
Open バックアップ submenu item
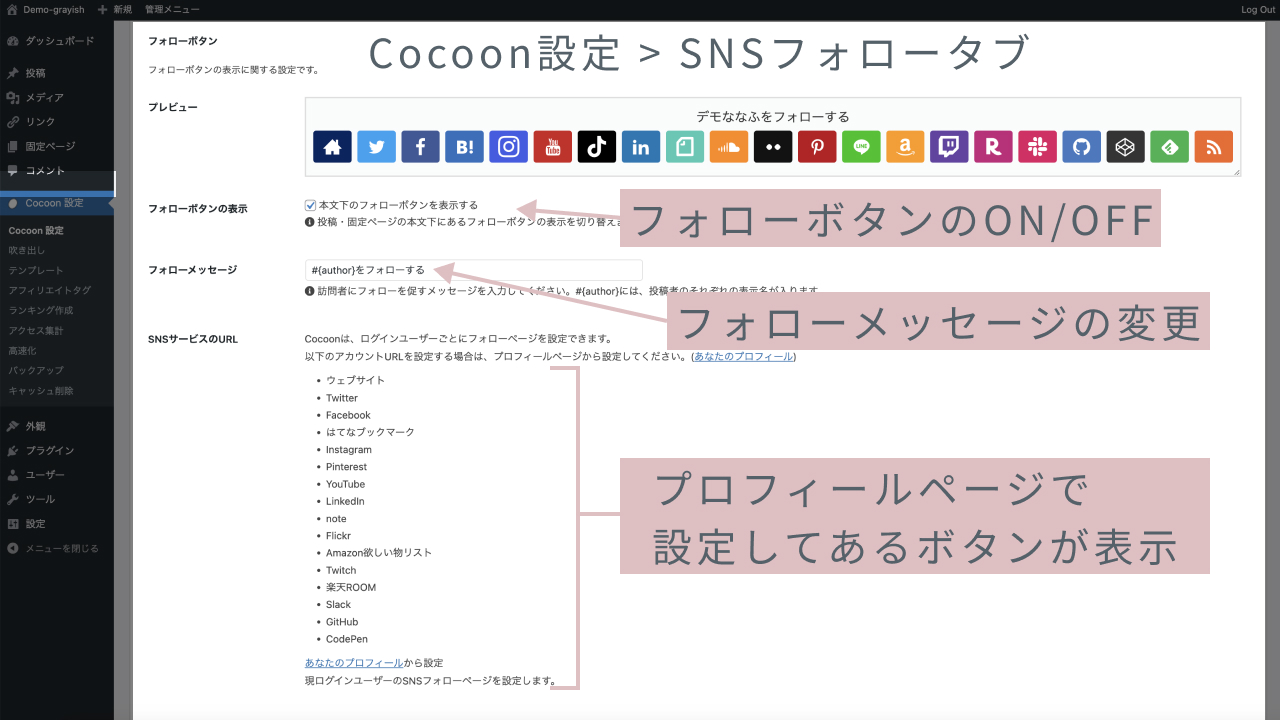click(36, 371)
